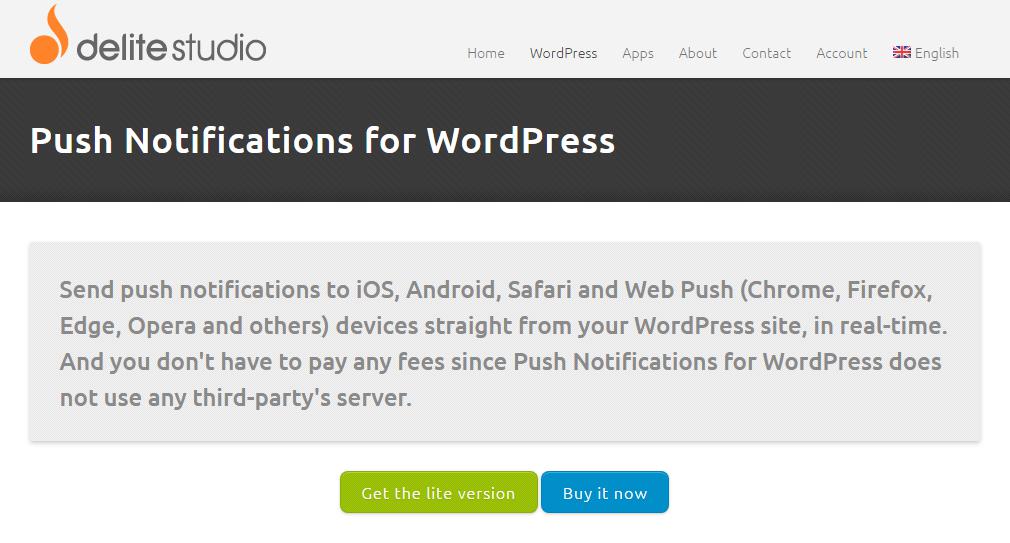Image resolution: width=1010 pixels, height=543 pixels.
Task: Click the UK flag icon
Action: 901,52
